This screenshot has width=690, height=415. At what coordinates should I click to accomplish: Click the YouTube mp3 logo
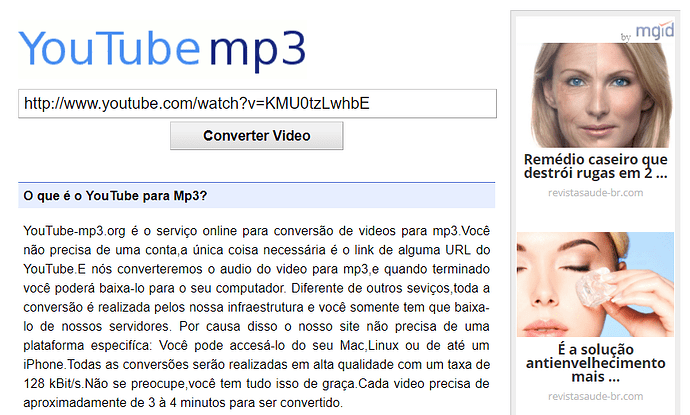162,48
